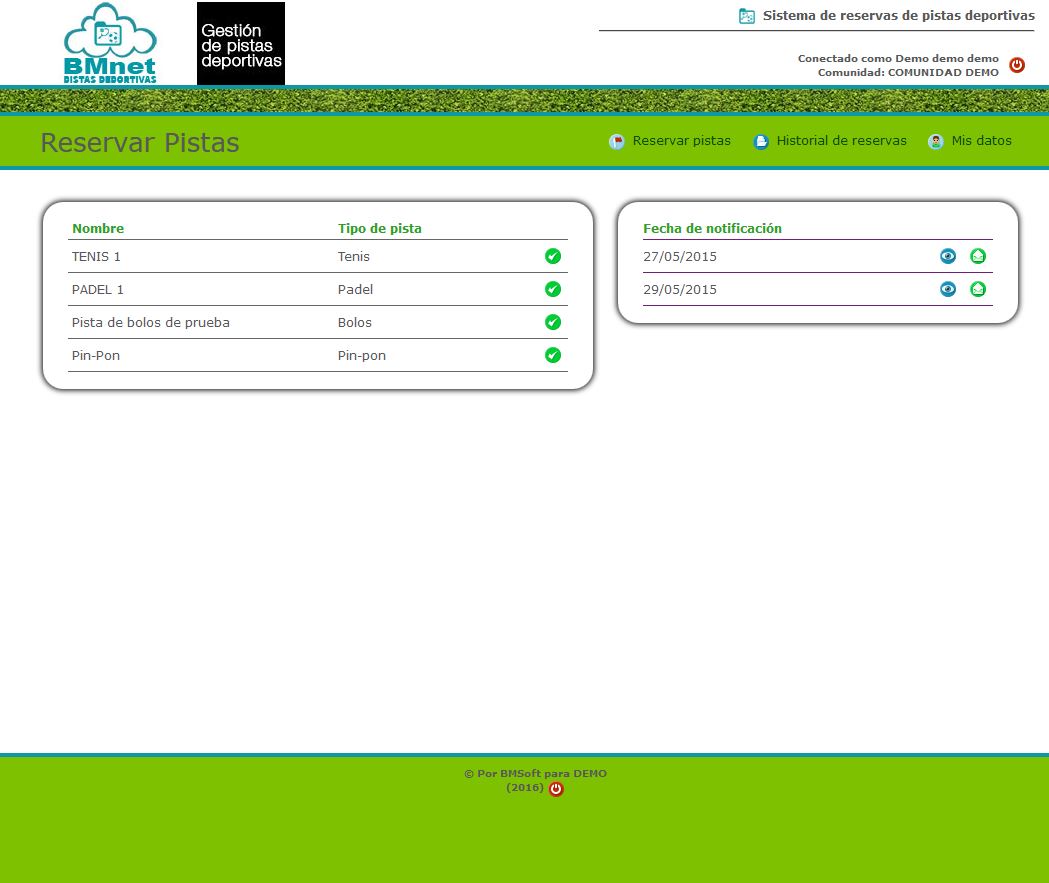Select the PADEL 1 court name
This screenshot has height=883, width=1049.
pos(98,290)
